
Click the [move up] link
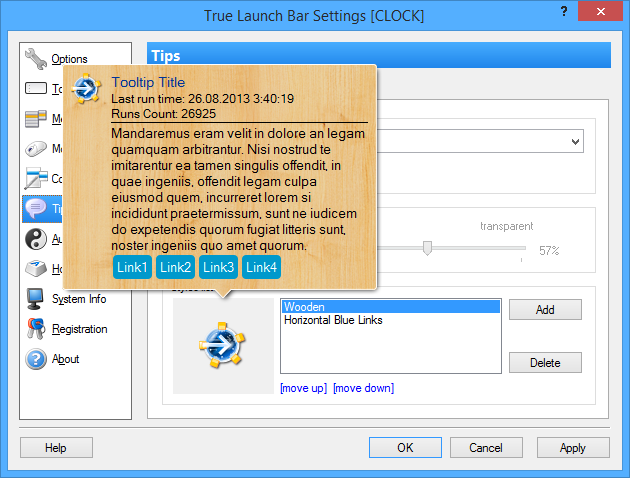point(303,388)
